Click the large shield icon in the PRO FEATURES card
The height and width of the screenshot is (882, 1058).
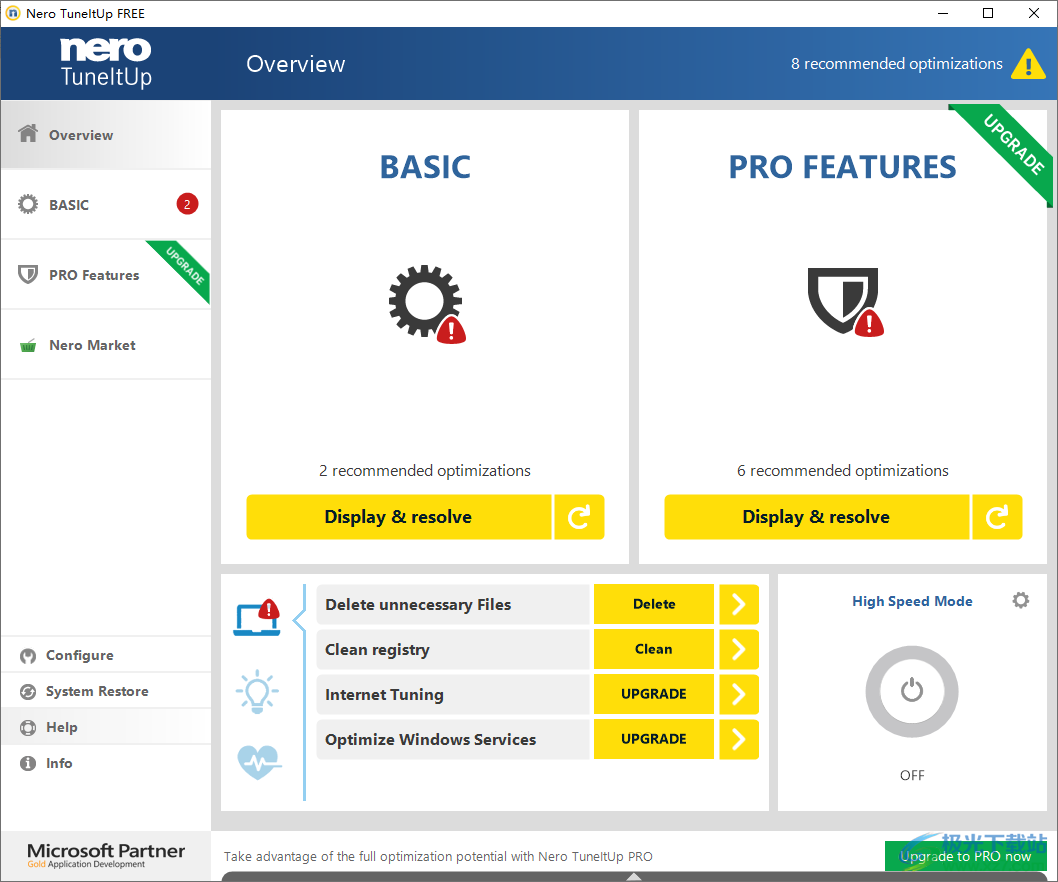845,302
